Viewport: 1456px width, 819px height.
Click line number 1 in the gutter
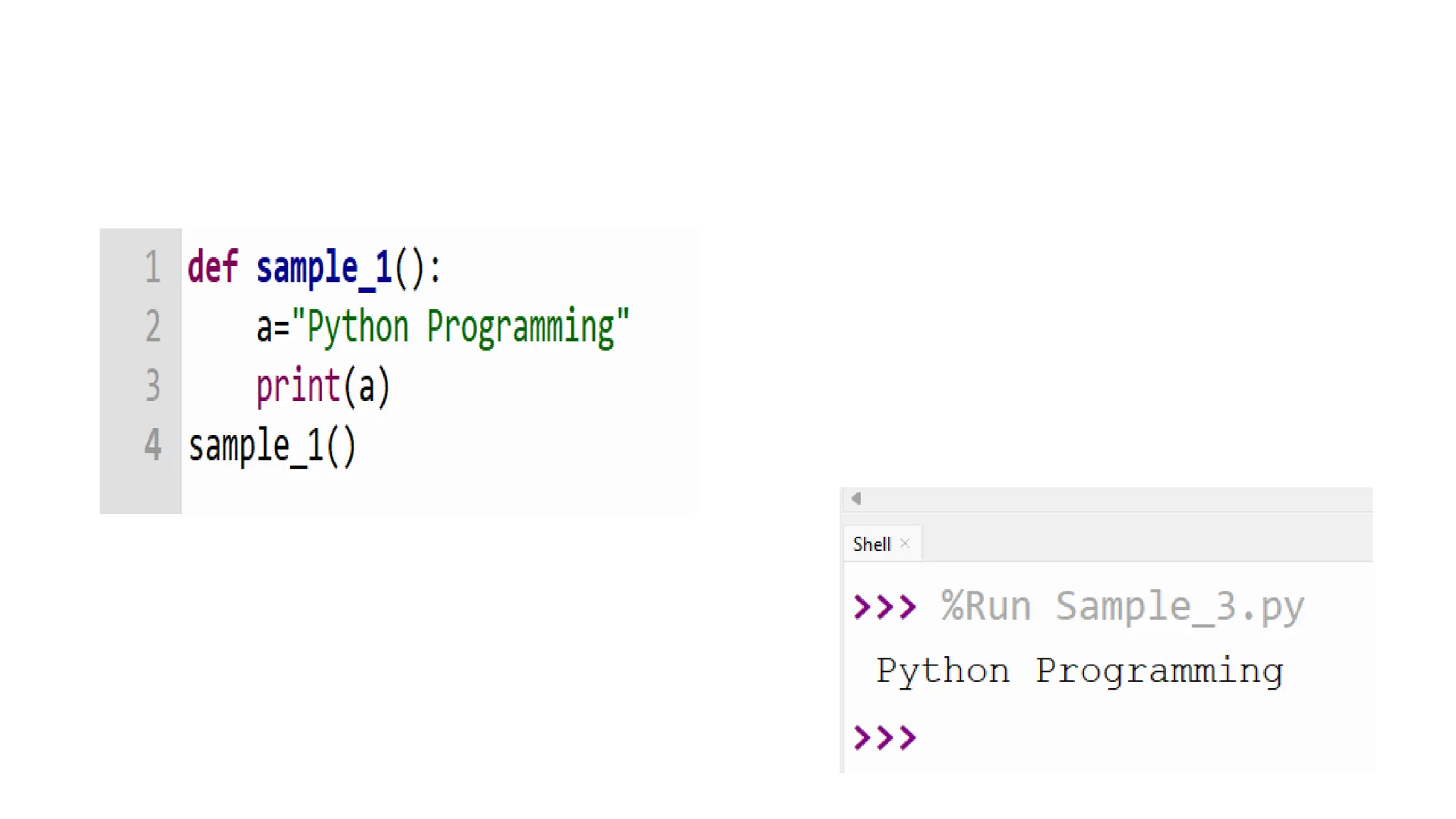click(152, 267)
